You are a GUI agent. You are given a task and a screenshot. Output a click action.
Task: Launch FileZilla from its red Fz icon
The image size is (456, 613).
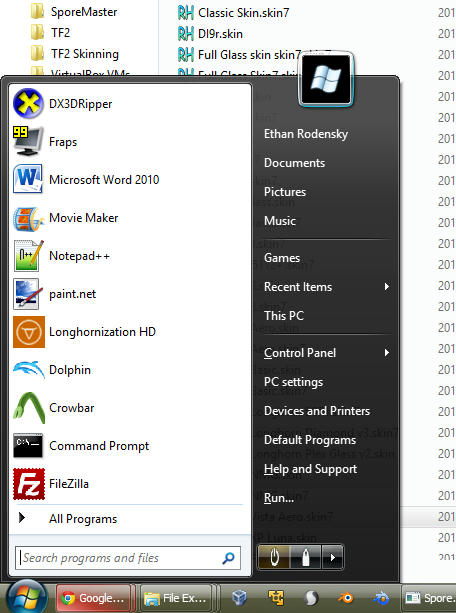point(29,484)
